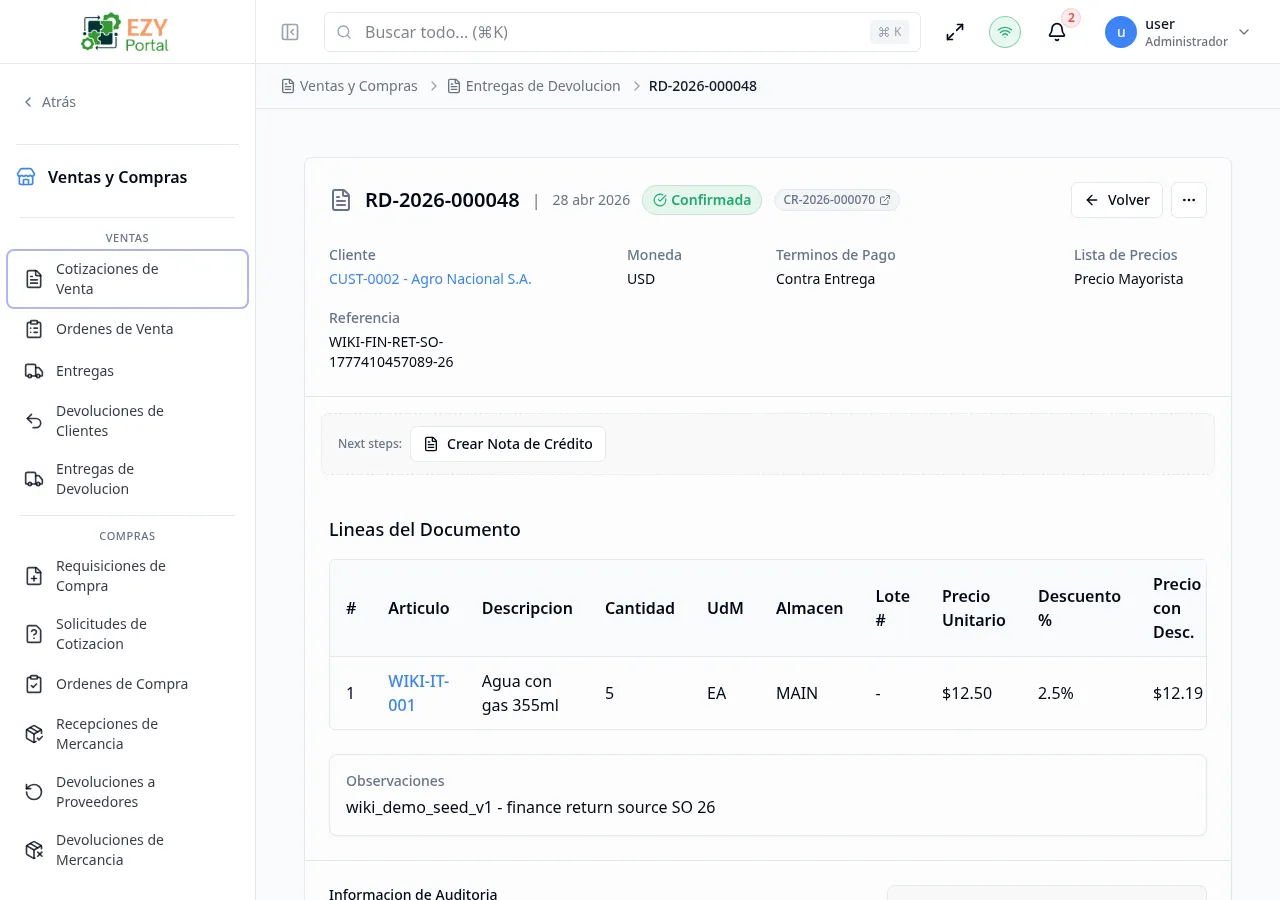
Task: Click the 2.5% discount cell
Action: click(1056, 693)
